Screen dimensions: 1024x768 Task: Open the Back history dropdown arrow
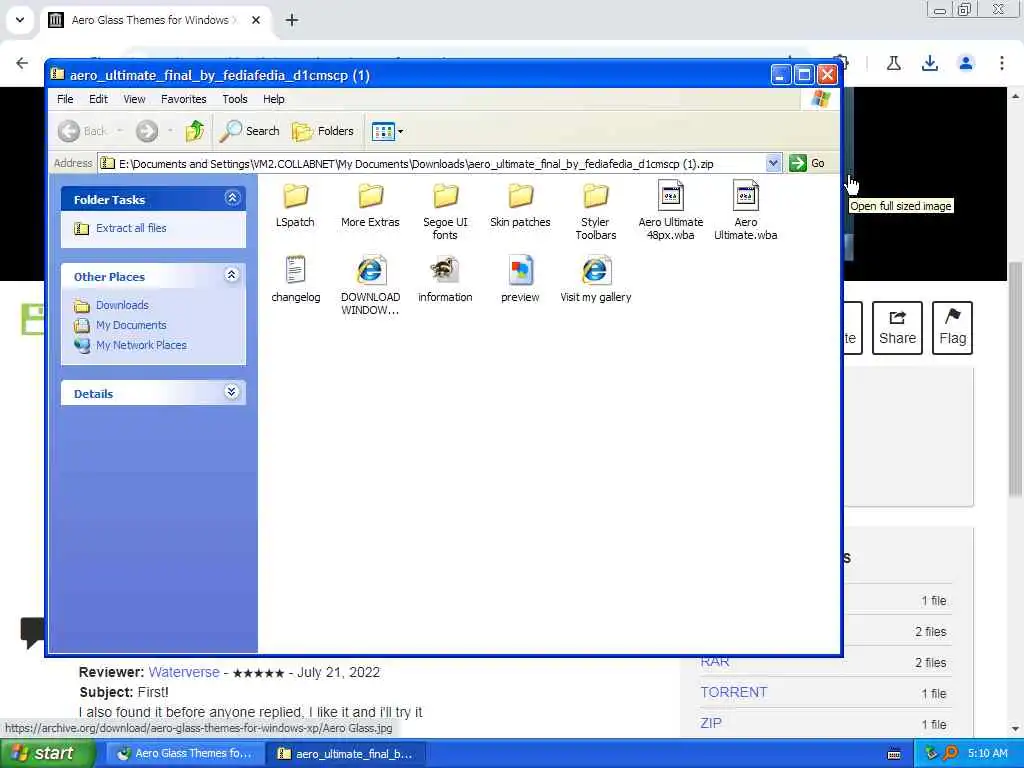click(120, 131)
